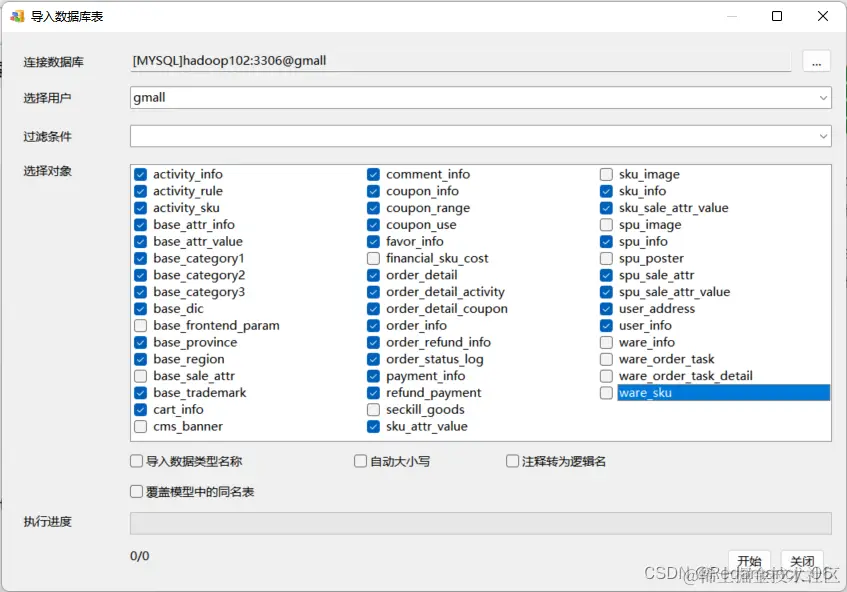
Task: Uncheck the activity_info table
Action: 141,174
